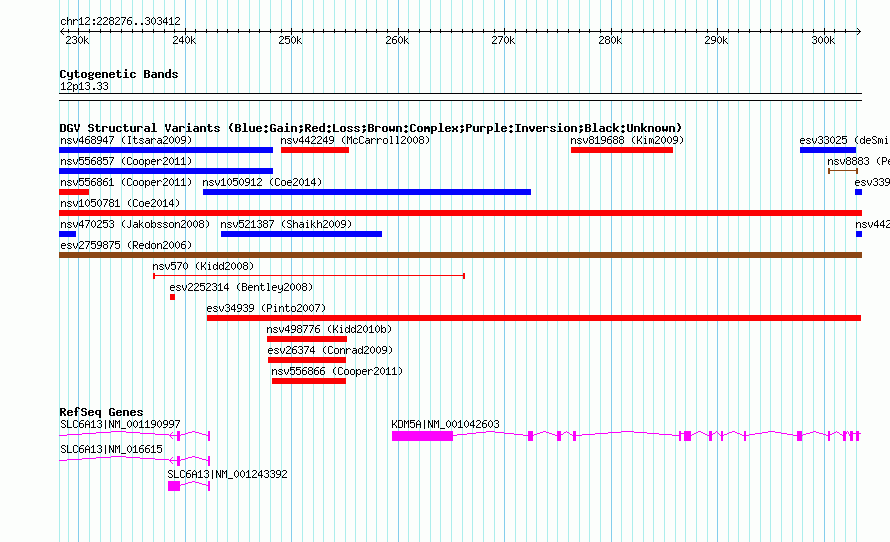Click the SLC6A13|NM_001243392 gene label
The image size is (890, 542).
click(x=227, y=474)
